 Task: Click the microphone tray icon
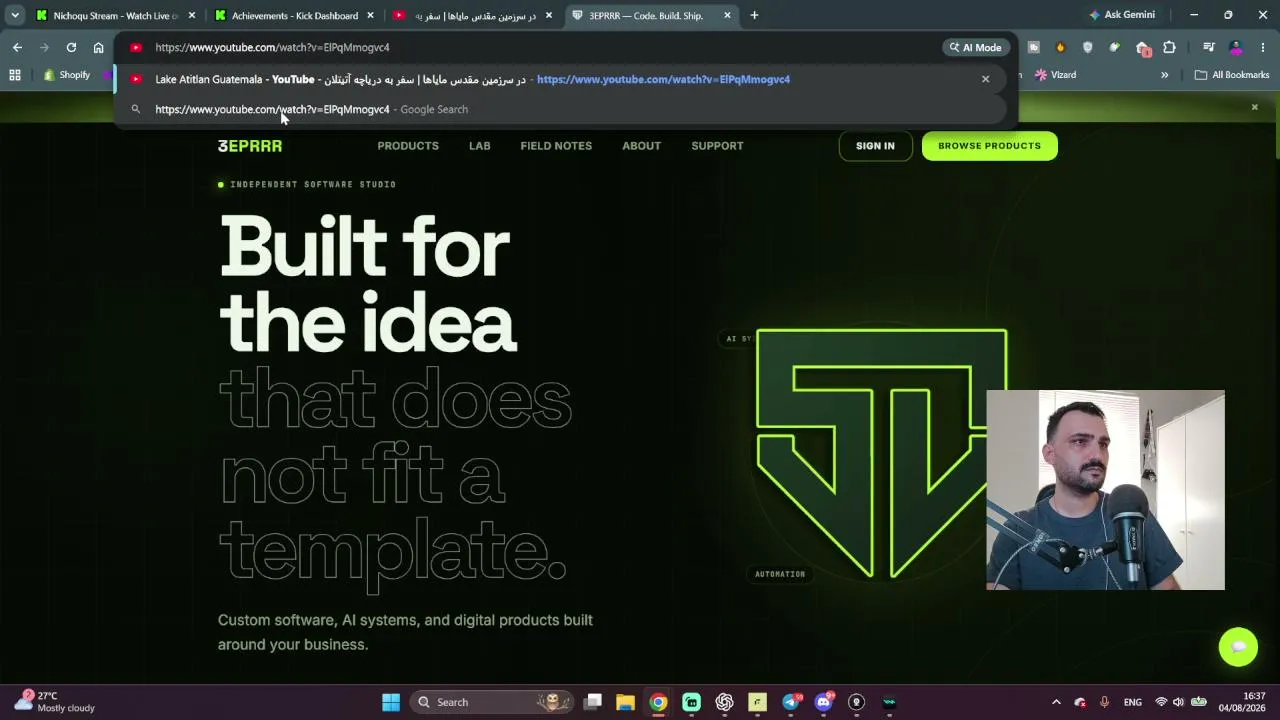[x=1104, y=702]
